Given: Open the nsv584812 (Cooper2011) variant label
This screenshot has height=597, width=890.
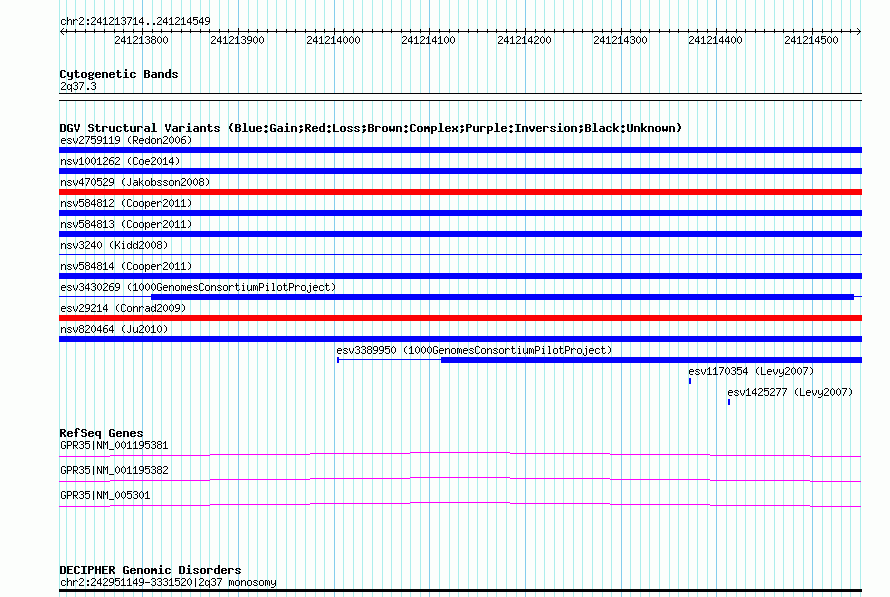Looking at the screenshot, I should (x=126, y=203).
